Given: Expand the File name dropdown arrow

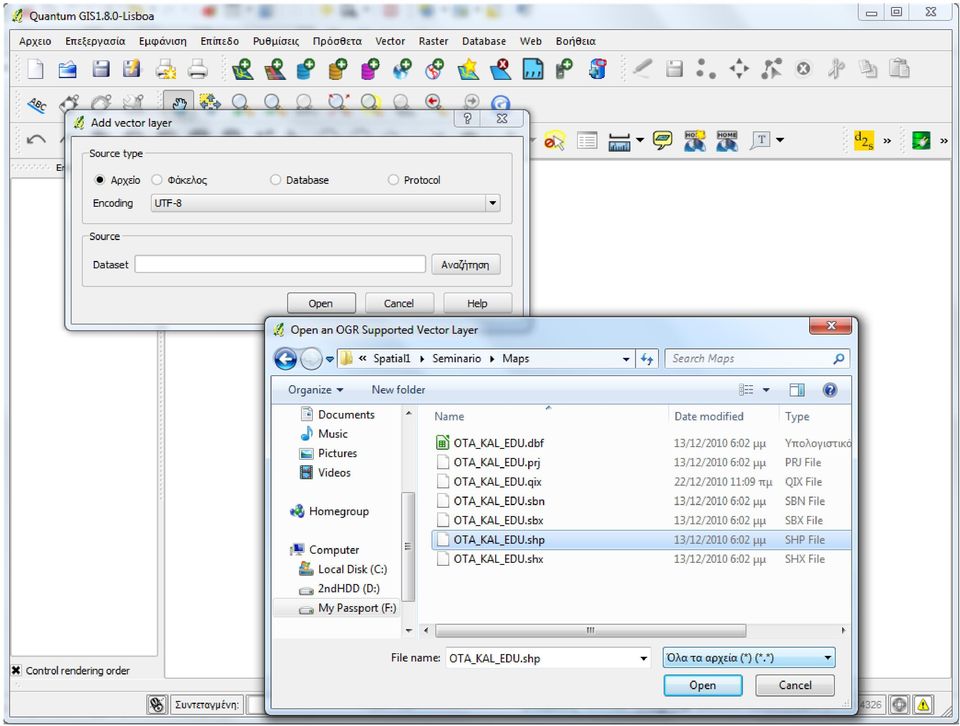Looking at the screenshot, I should tap(643, 659).
